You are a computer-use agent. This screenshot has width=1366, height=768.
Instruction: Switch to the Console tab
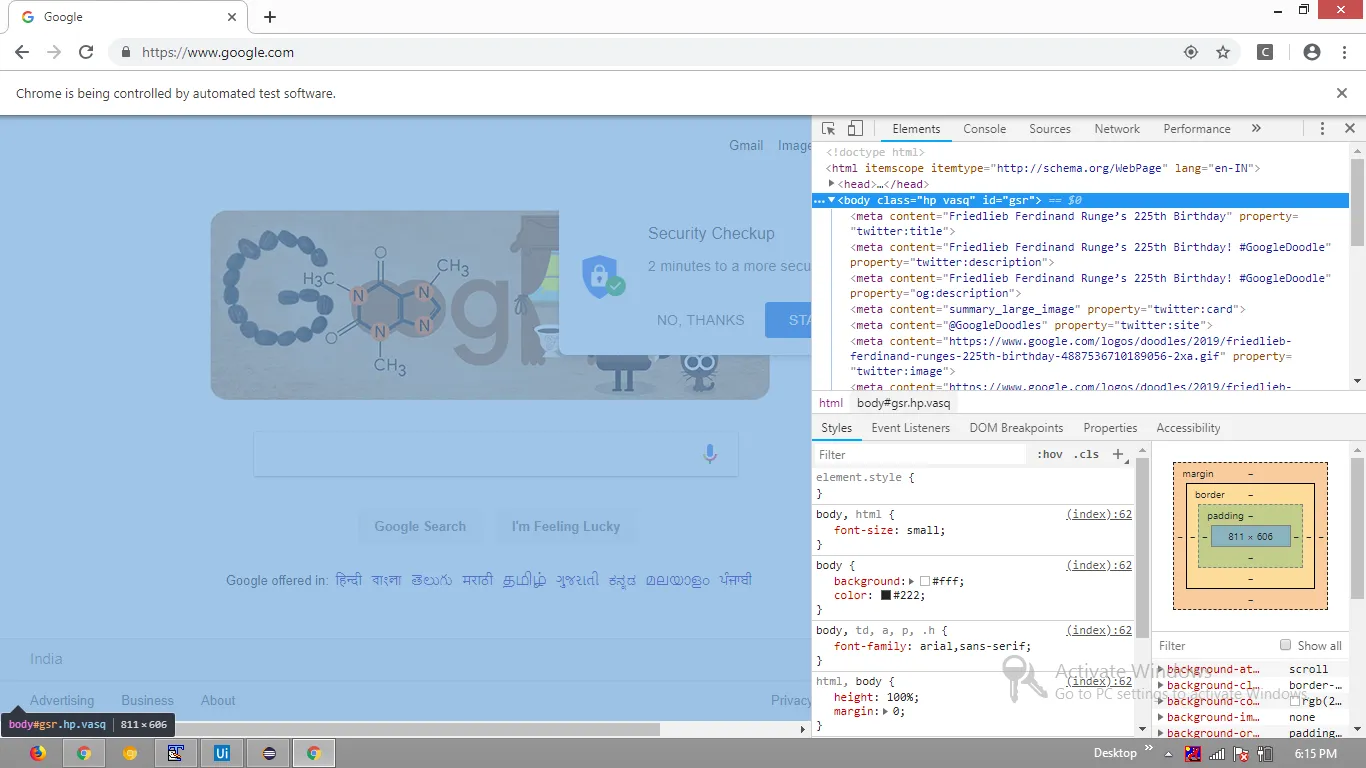(984, 129)
